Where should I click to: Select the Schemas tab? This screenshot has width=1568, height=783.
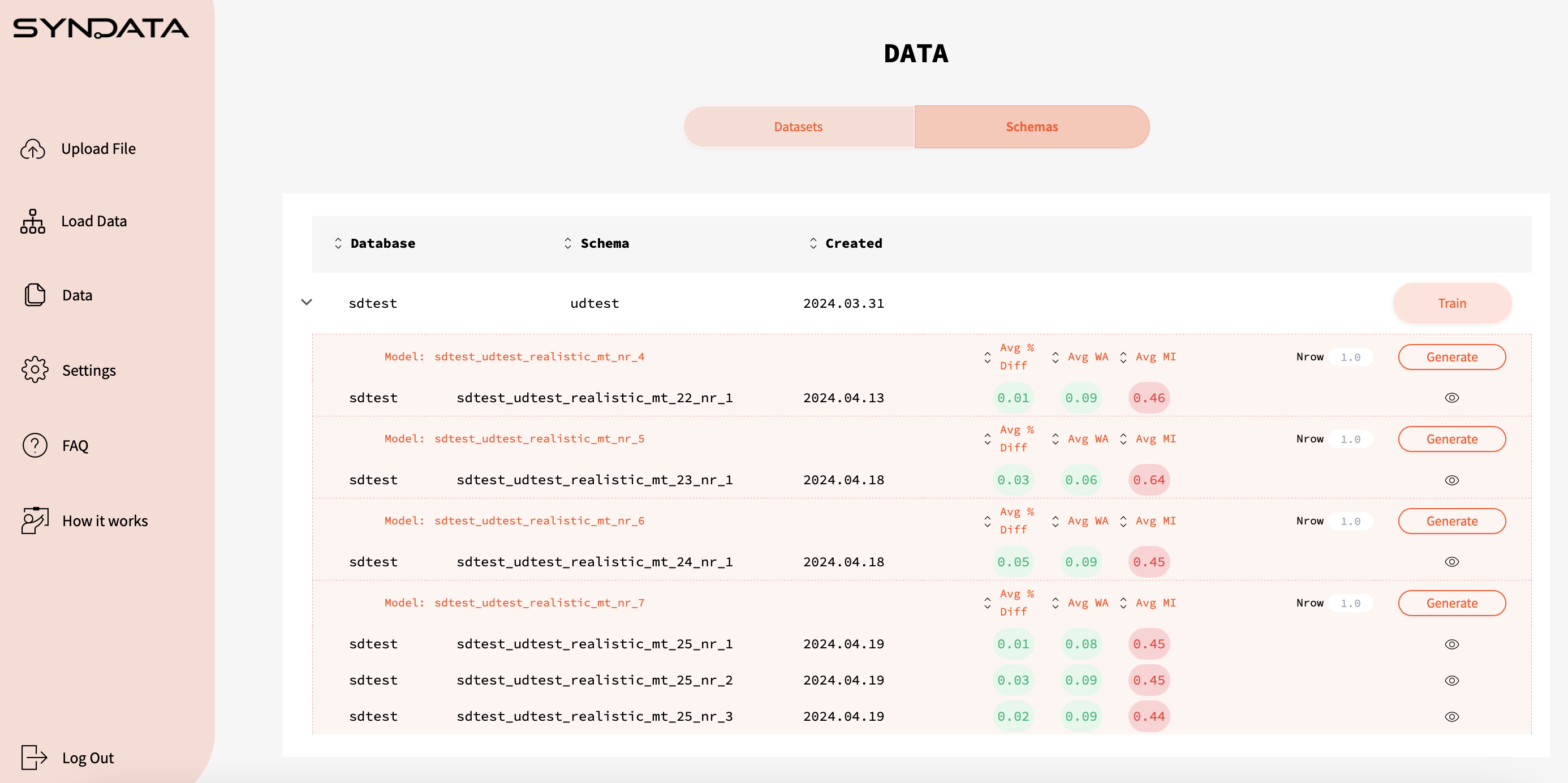(1032, 127)
